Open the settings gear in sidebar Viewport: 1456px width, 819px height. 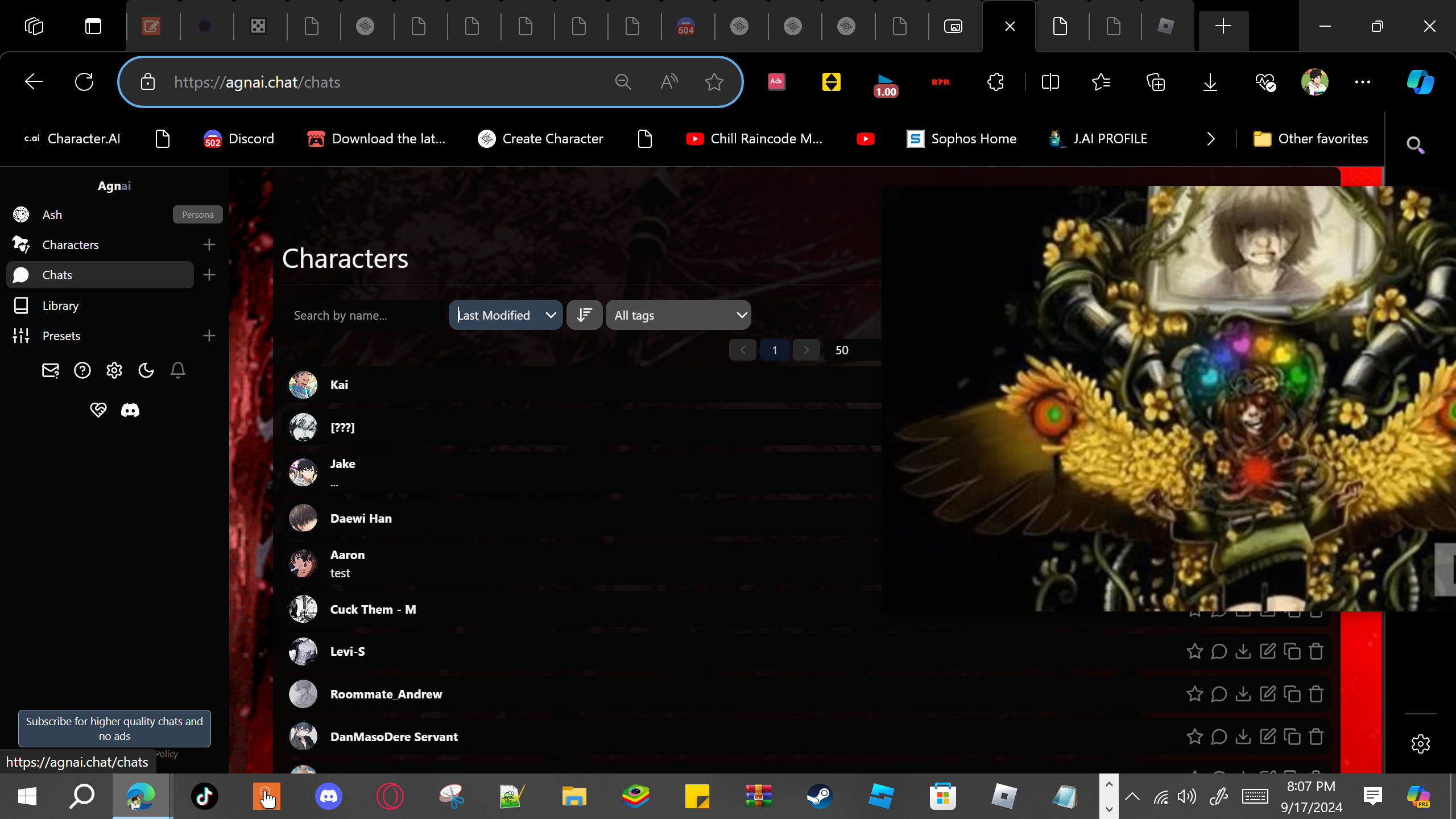point(114,371)
